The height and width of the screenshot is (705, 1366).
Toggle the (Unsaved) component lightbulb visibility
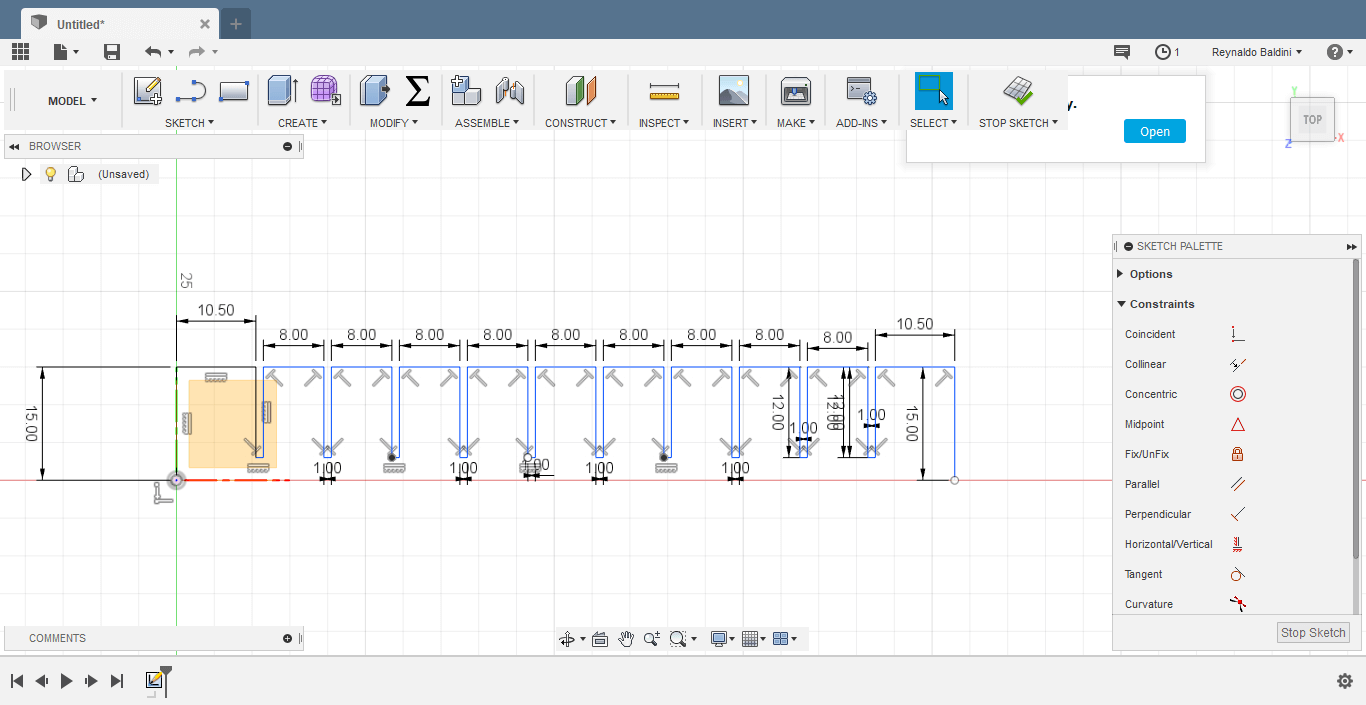tap(50, 174)
